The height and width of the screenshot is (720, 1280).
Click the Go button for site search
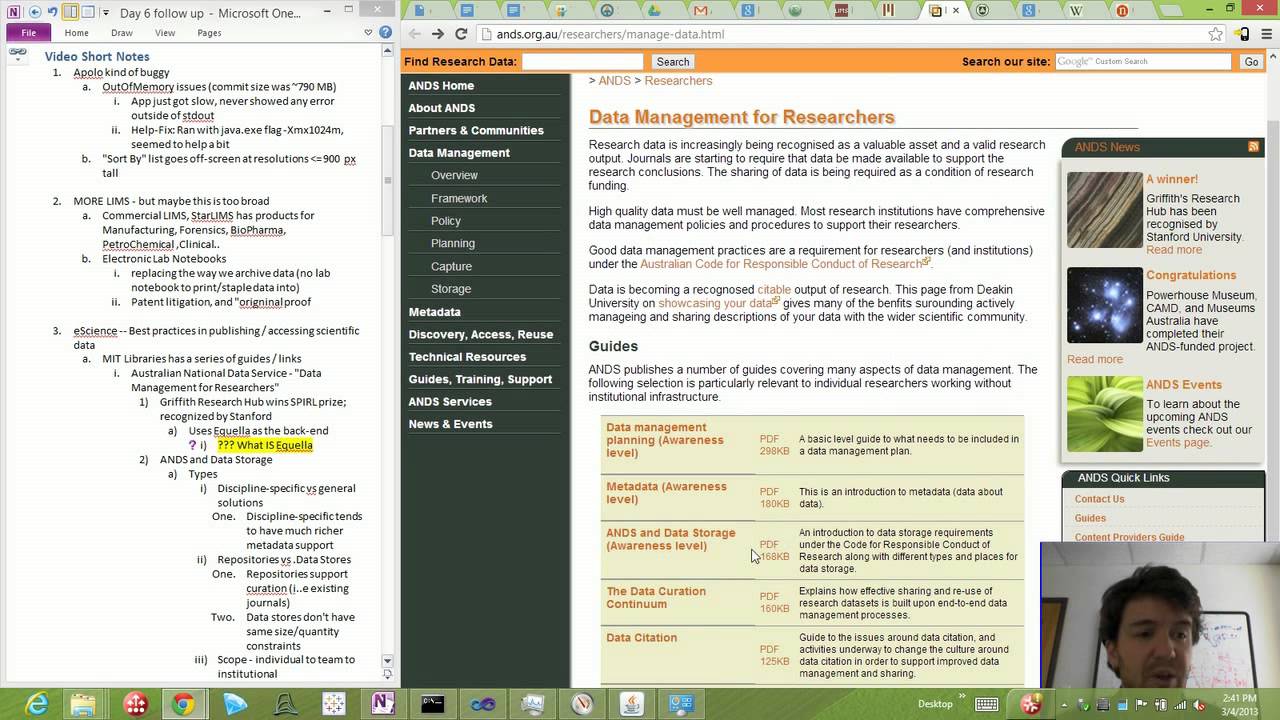click(x=1251, y=62)
